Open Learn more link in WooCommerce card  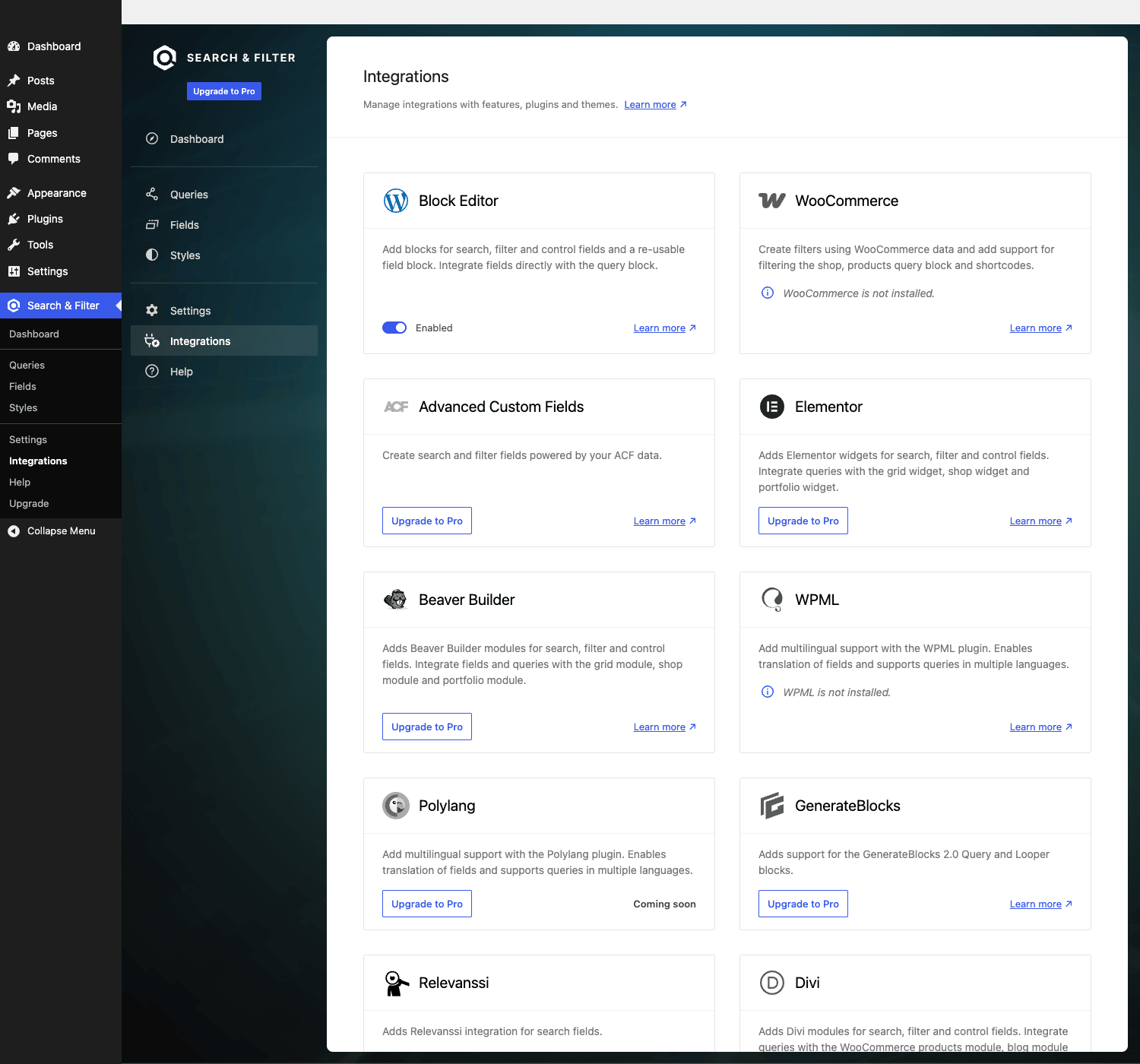point(1041,328)
